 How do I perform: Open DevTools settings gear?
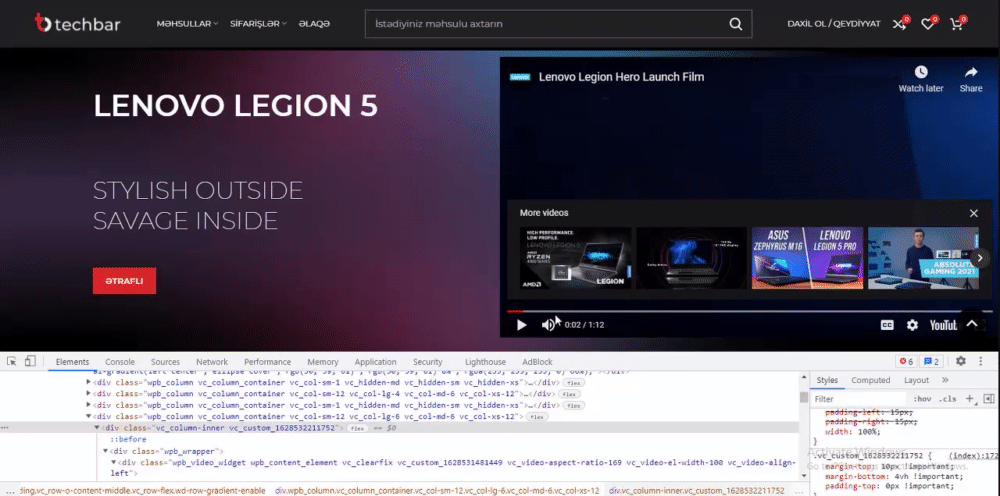click(960, 361)
